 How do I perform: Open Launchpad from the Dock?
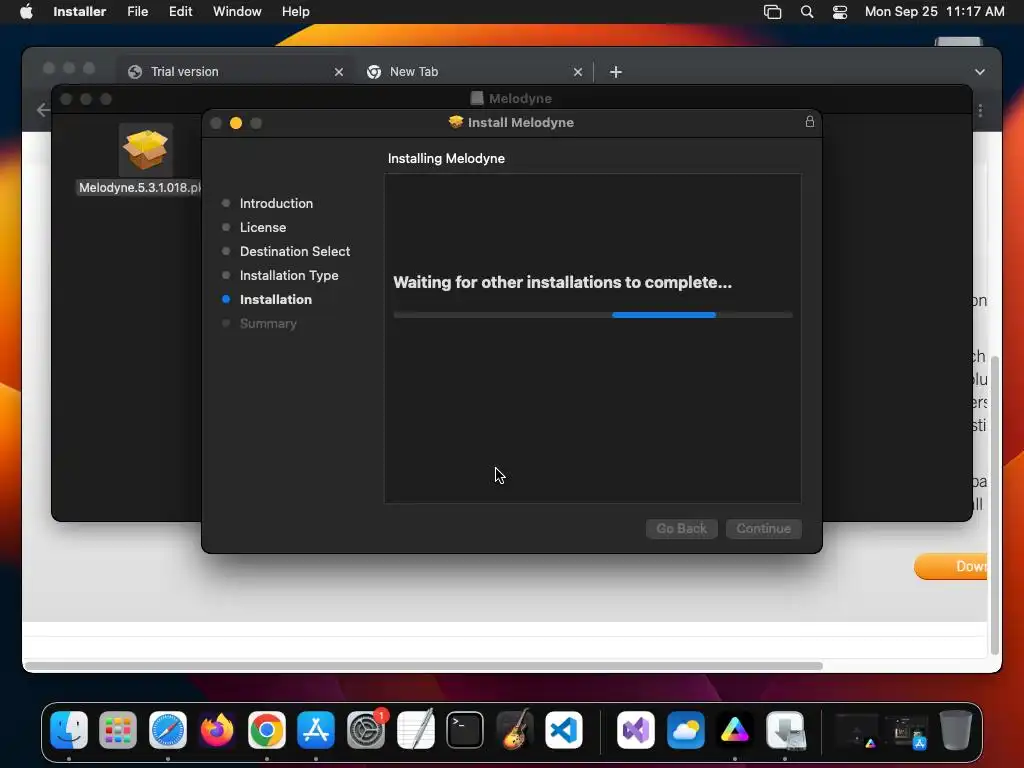coord(118,729)
